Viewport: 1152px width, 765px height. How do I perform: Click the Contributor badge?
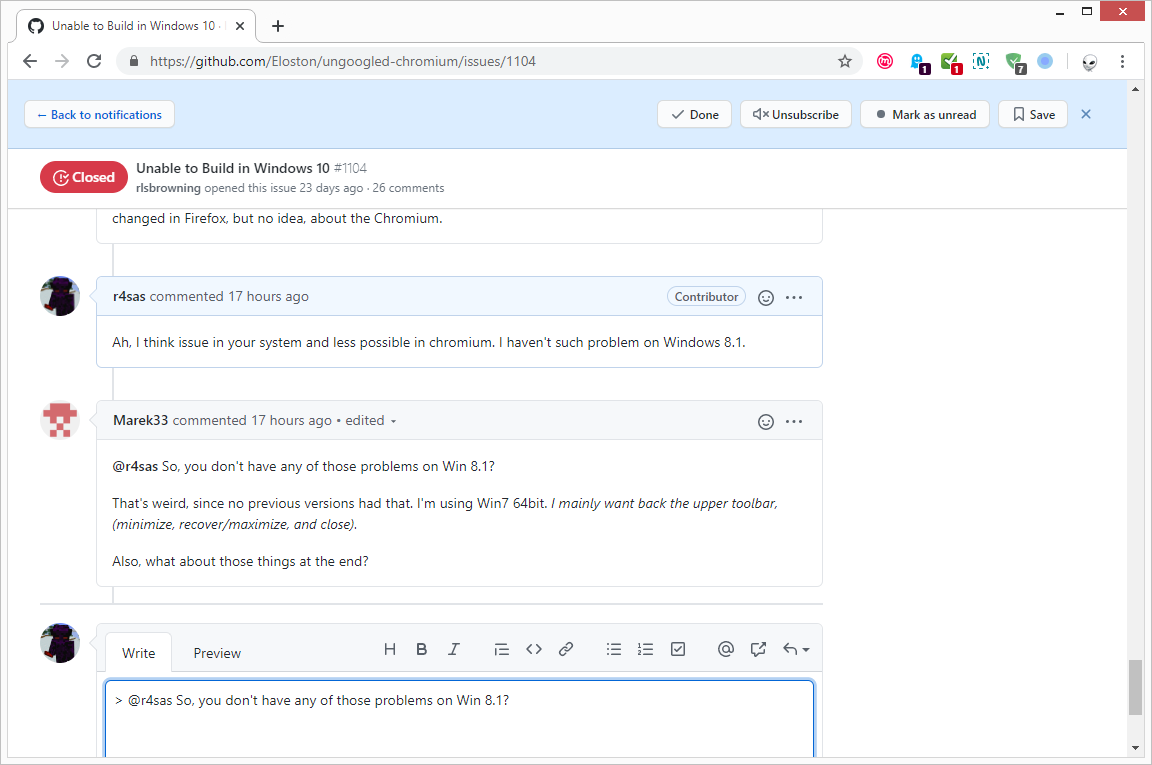pyautogui.click(x=706, y=297)
